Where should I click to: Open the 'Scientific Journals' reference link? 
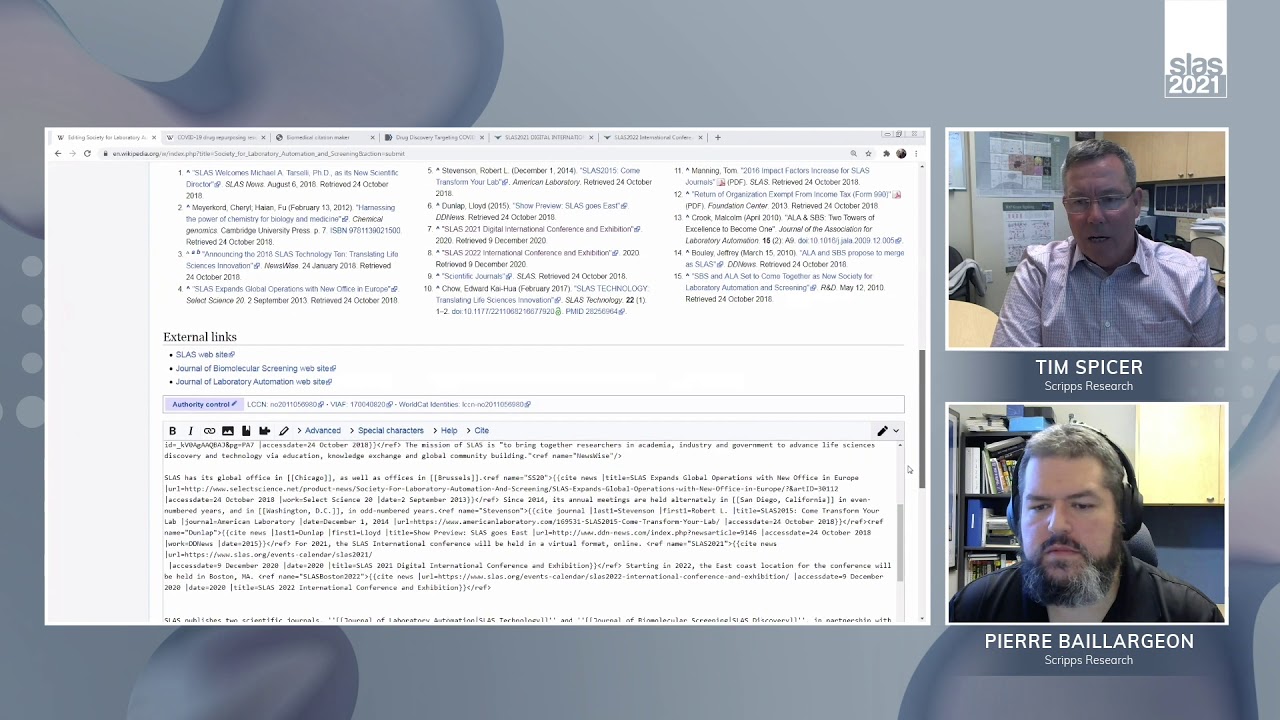[x=473, y=276]
